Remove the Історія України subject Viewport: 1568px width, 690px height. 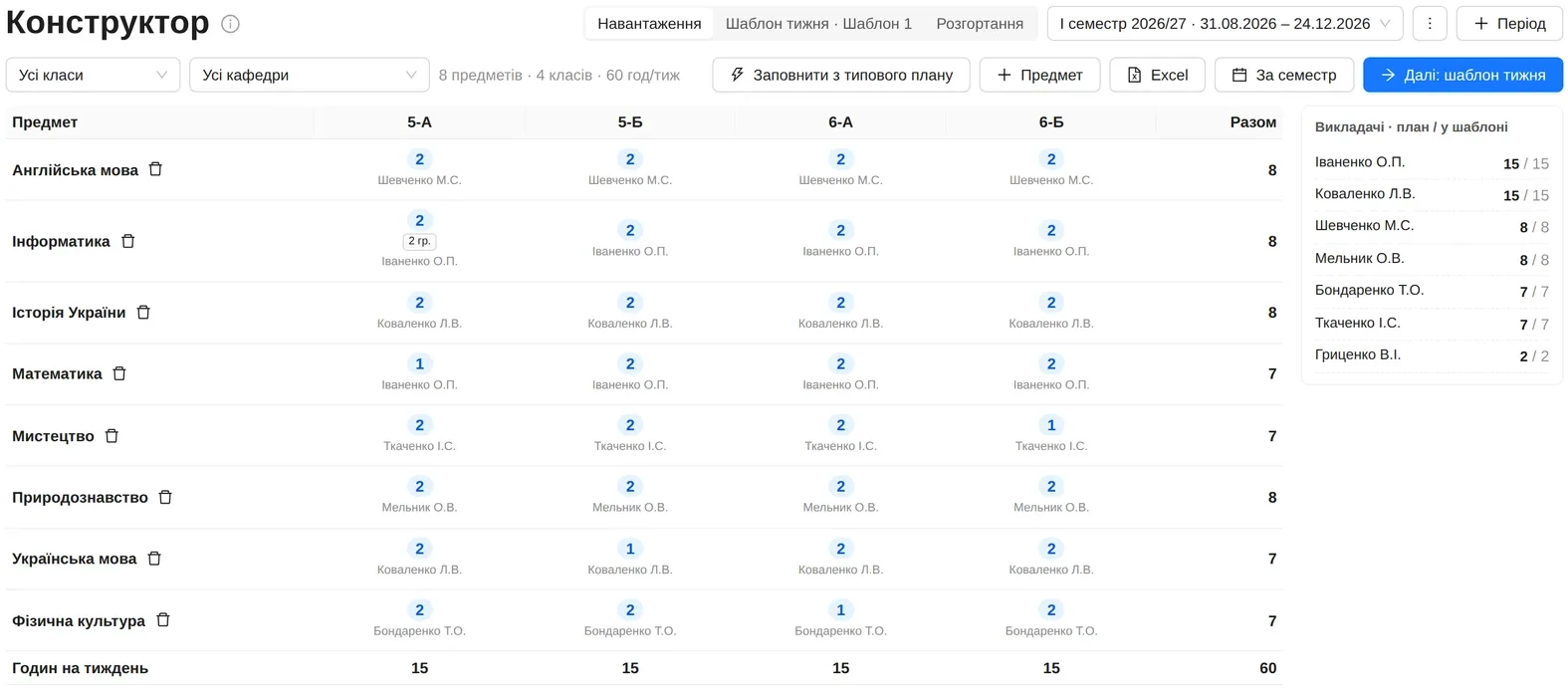click(143, 313)
